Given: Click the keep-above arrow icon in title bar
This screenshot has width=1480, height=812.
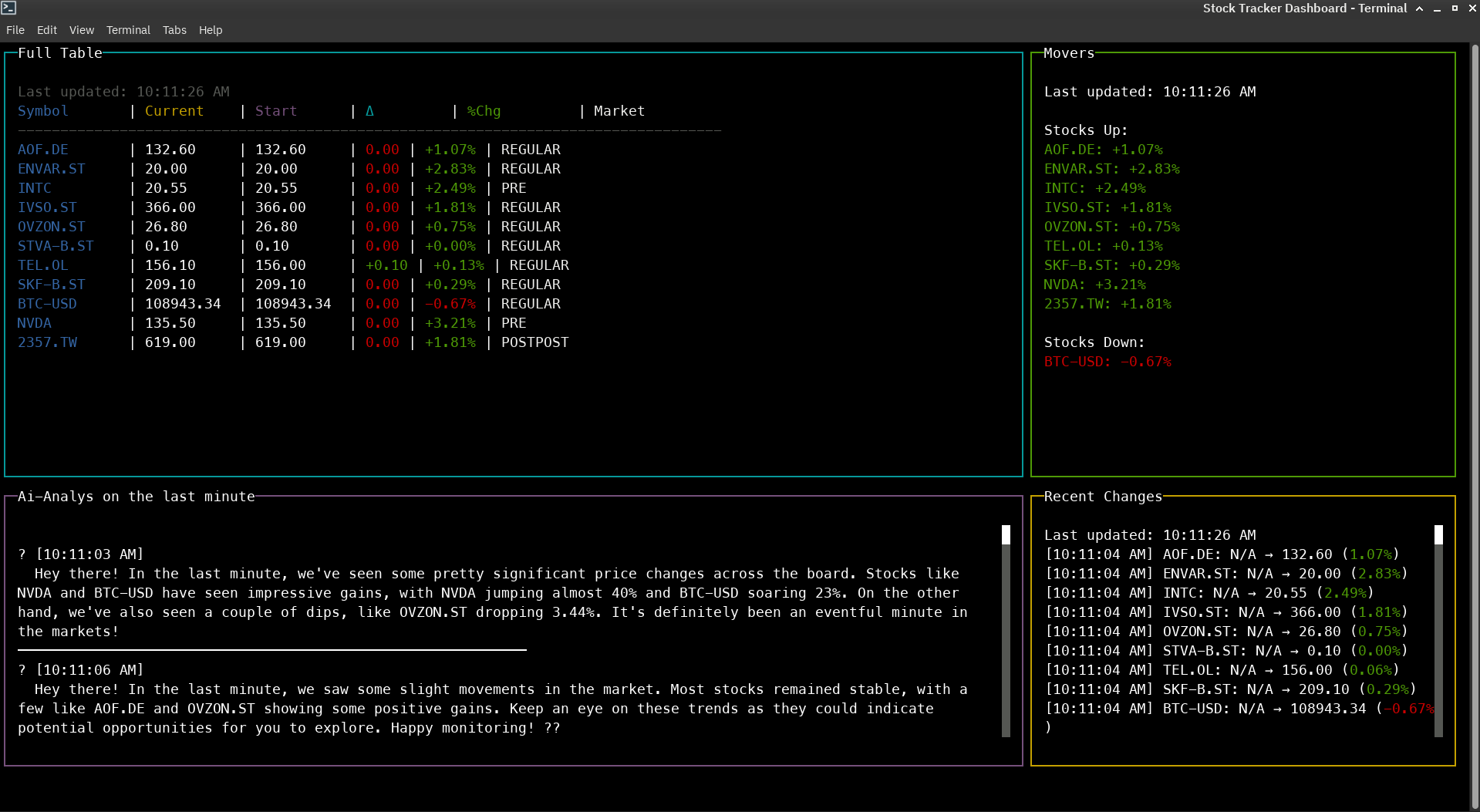Looking at the screenshot, I should pyautogui.click(x=1419, y=8).
